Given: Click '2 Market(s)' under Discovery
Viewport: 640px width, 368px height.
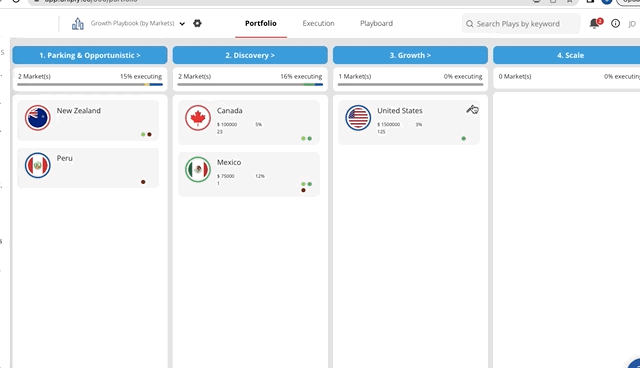Looking at the screenshot, I should pos(195,76).
